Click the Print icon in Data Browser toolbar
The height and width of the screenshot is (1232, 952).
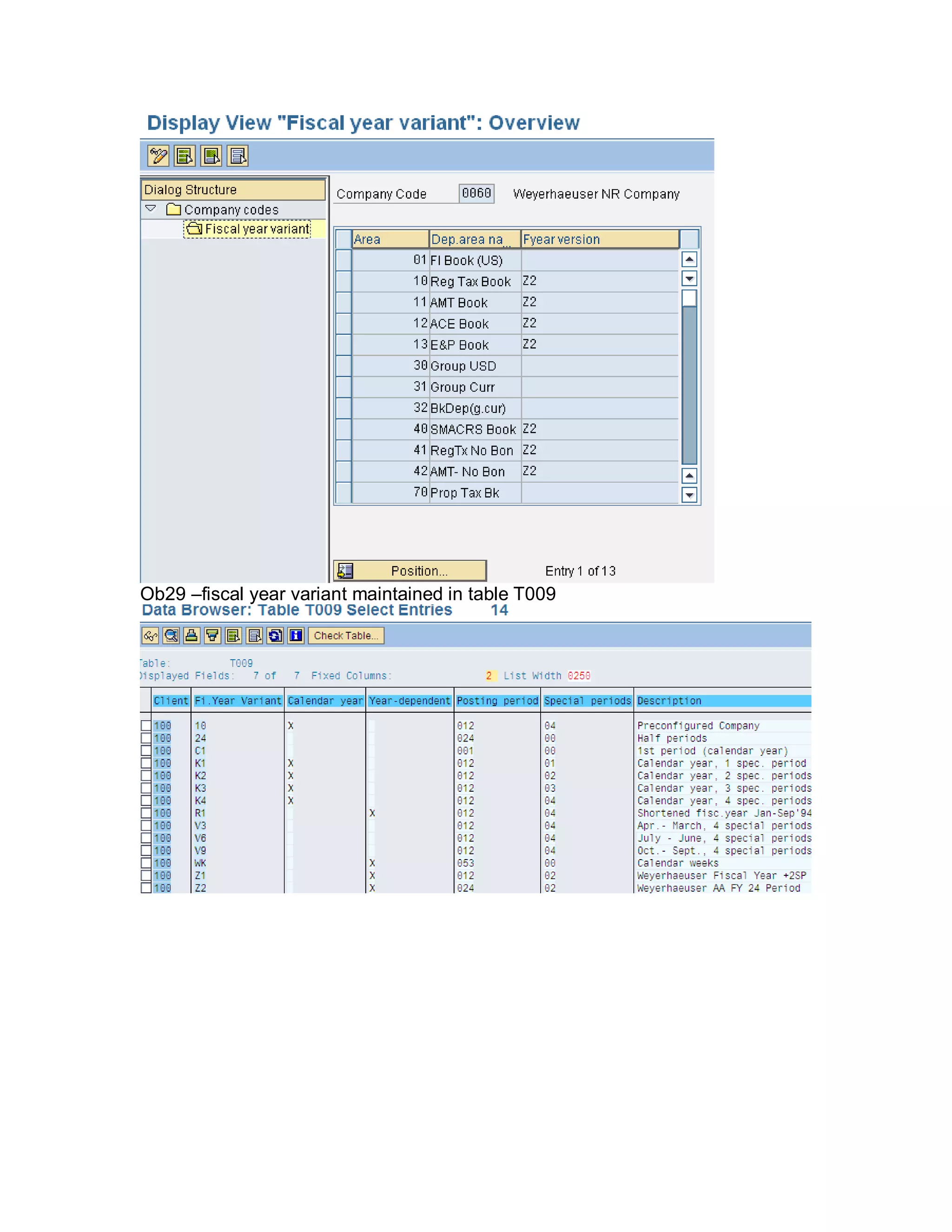(x=192, y=636)
